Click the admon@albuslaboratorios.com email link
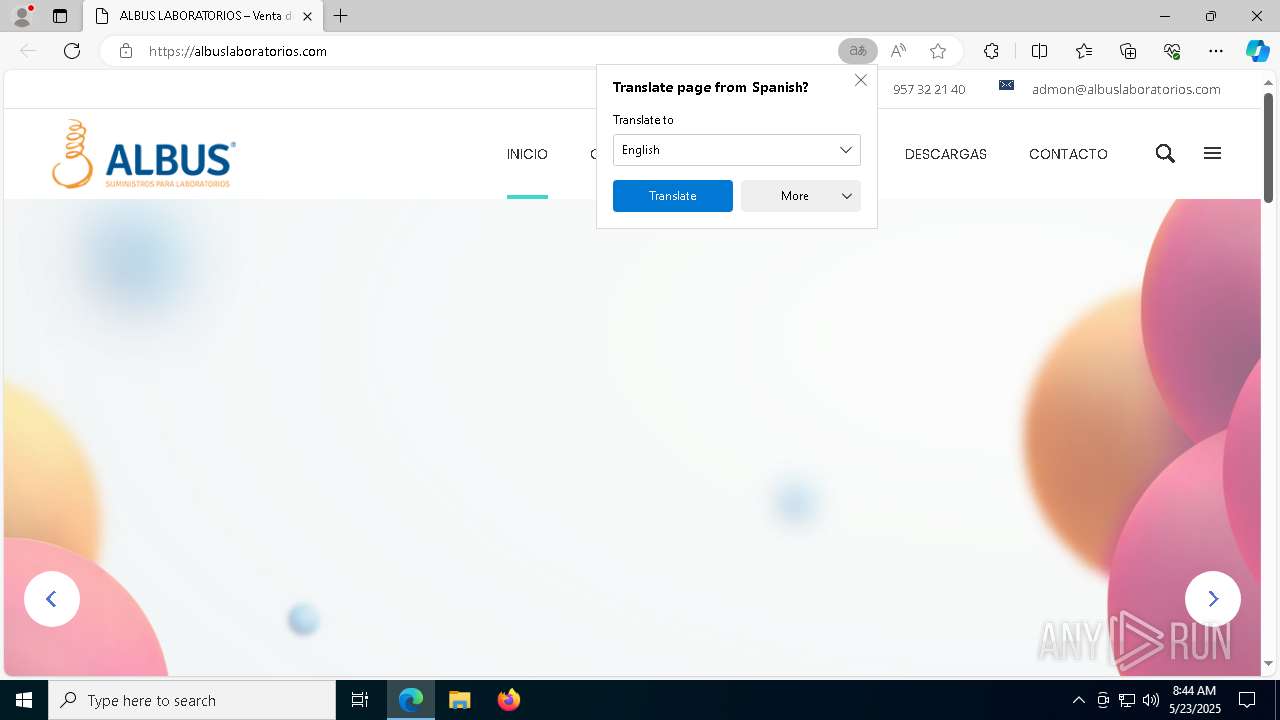The width and height of the screenshot is (1280, 720). (1126, 89)
